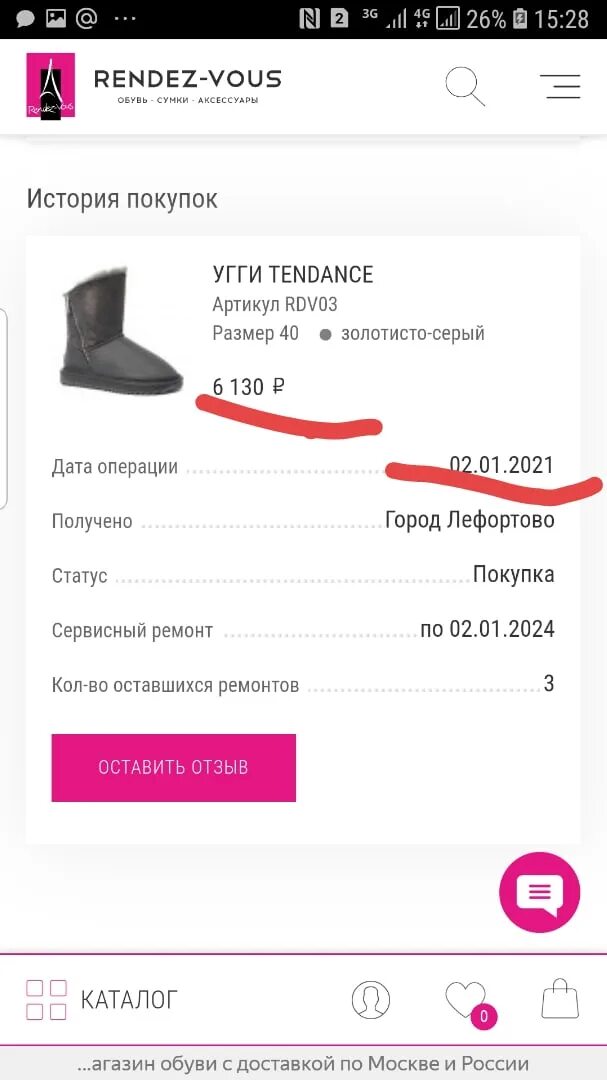Tap the Rendez-Vous Eiffel tower logo

click(50, 85)
